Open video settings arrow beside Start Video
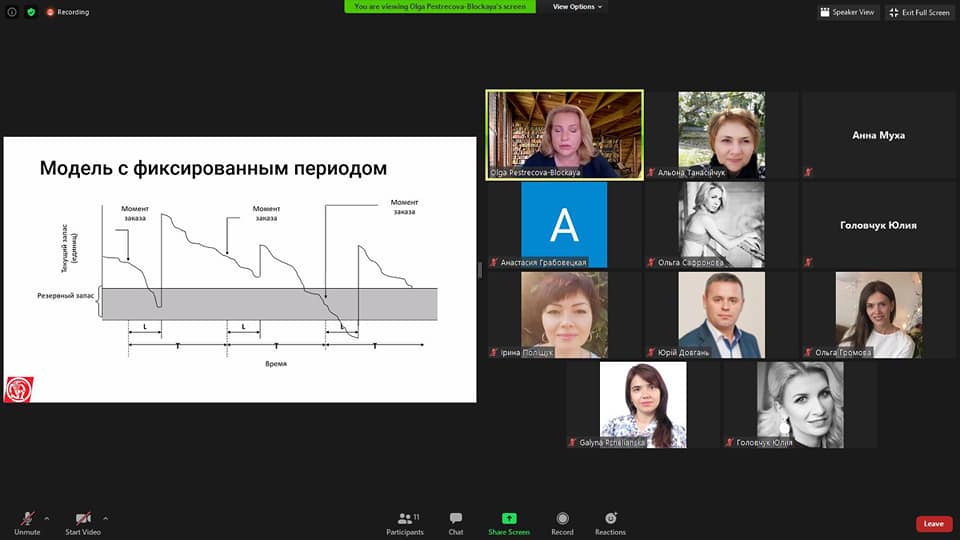The width and height of the screenshot is (960, 540). tap(105, 518)
